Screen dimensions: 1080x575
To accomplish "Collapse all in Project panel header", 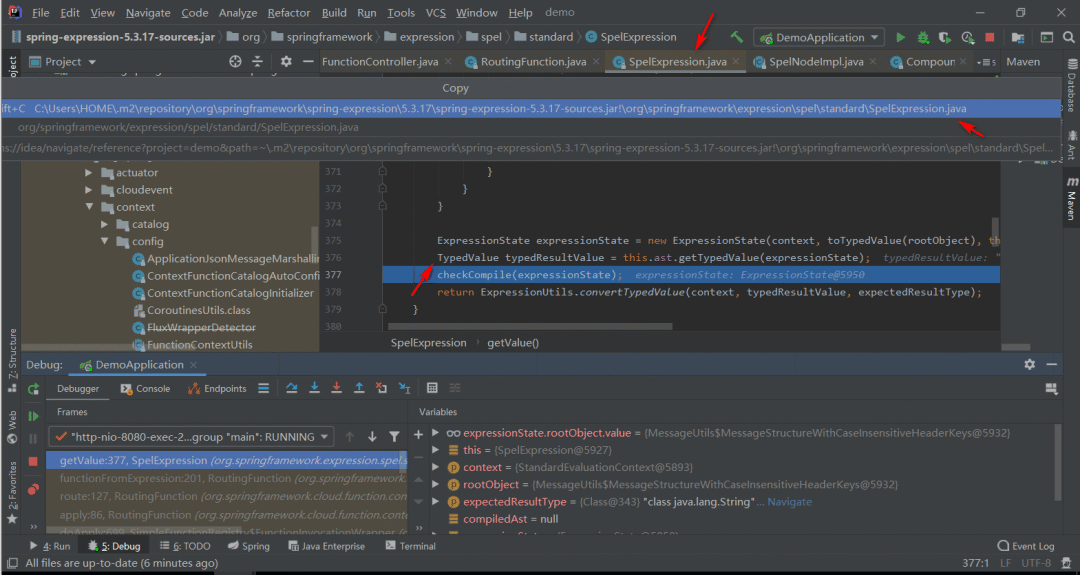I will (258, 61).
